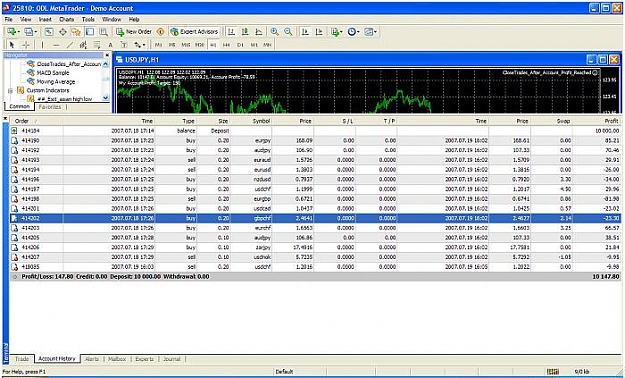Screen dimensions: 625x378
Task: Switch chart to Bar Chart icon
Action: tap(231, 32)
